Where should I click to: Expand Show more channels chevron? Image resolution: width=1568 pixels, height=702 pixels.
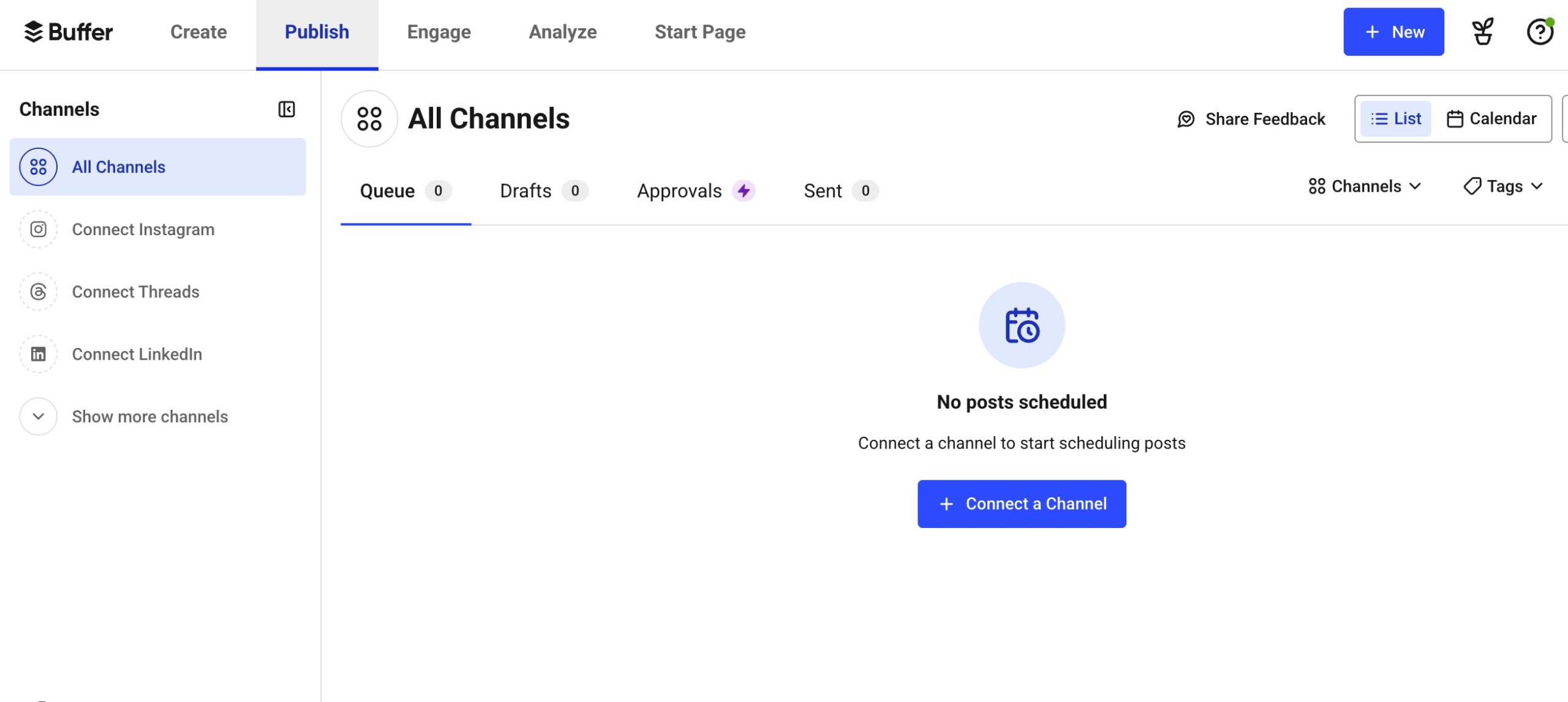tap(38, 417)
